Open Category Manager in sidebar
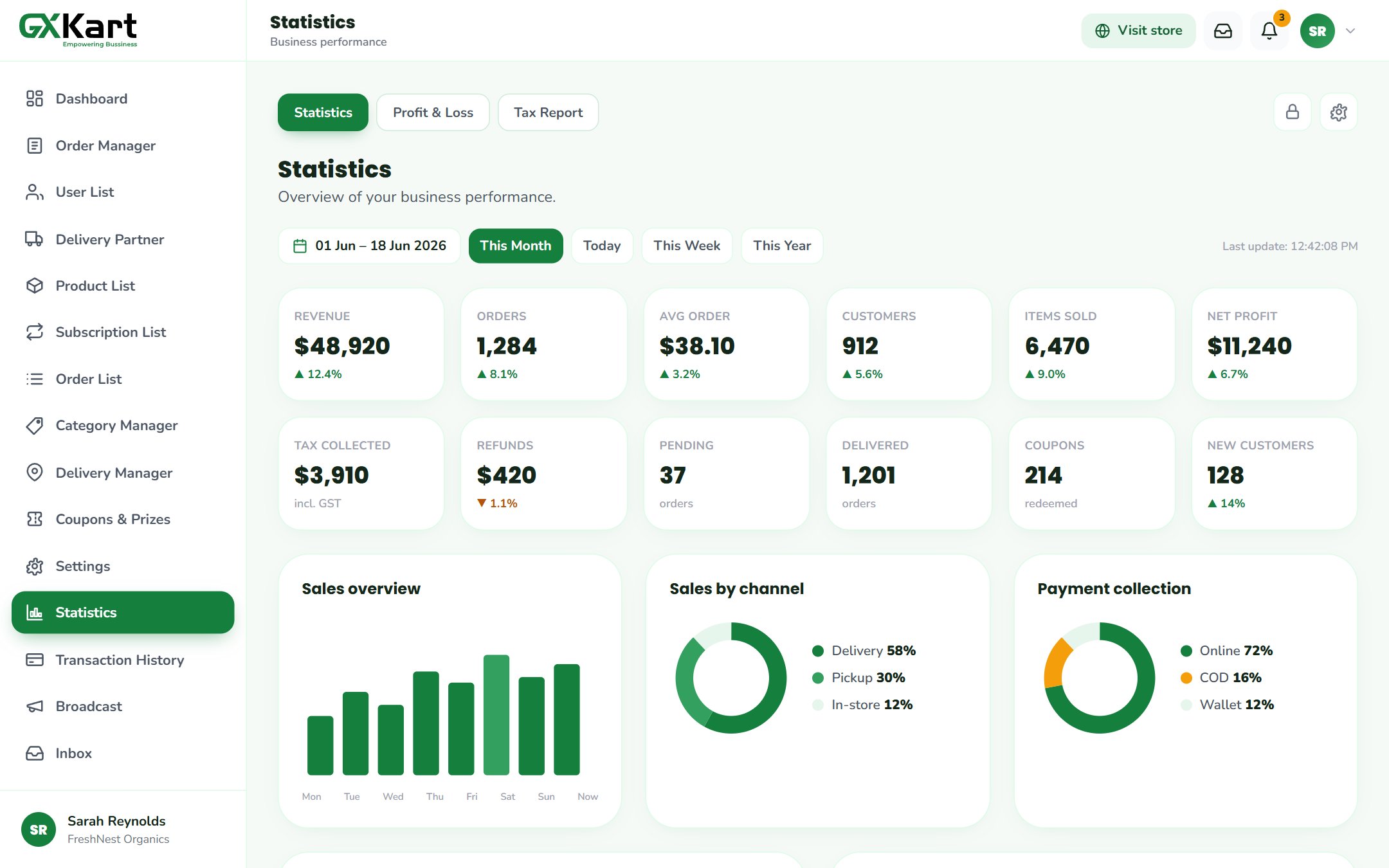The image size is (1389, 868). coord(123,425)
